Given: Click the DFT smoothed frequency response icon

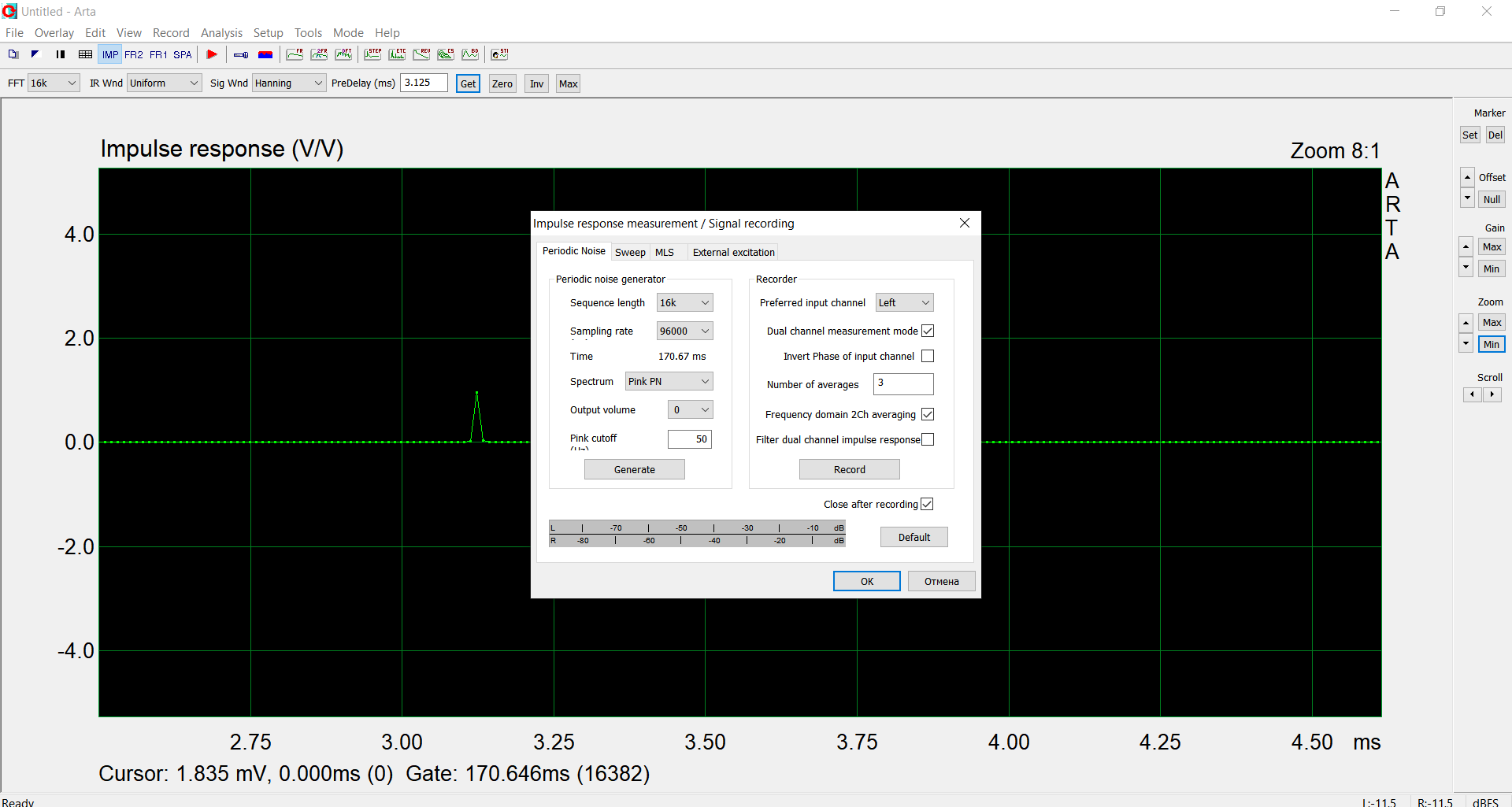Looking at the screenshot, I should 343,54.
